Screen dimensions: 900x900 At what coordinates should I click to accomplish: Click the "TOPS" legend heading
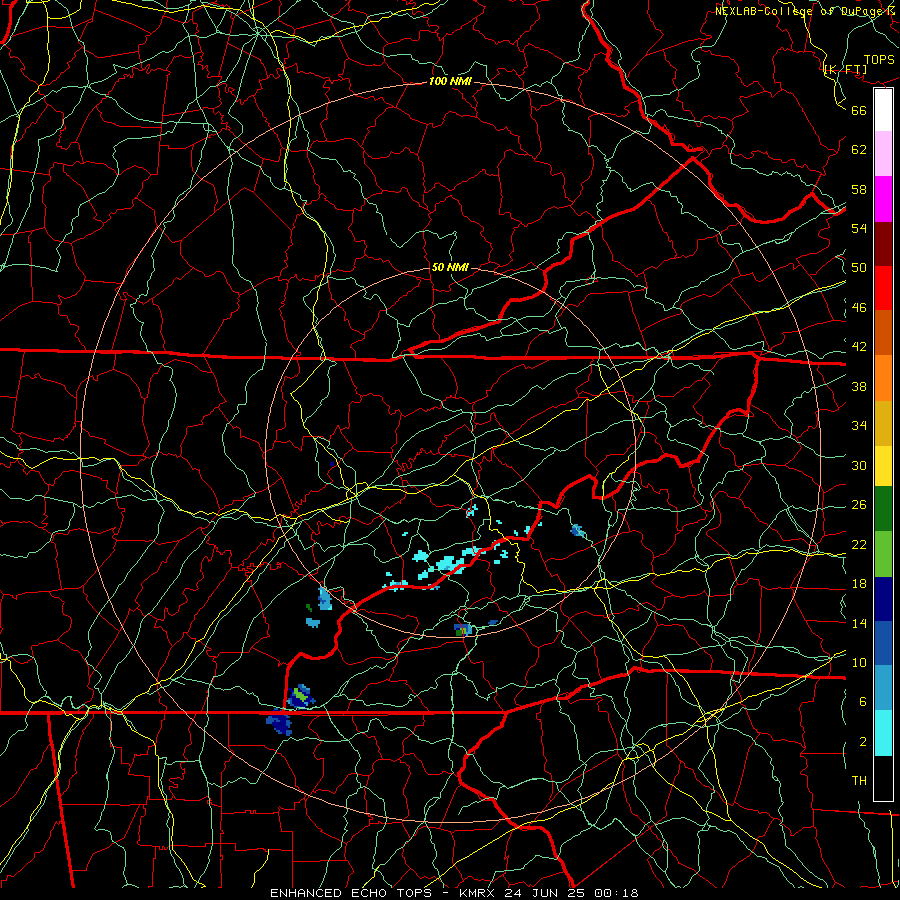pos(879,60)
